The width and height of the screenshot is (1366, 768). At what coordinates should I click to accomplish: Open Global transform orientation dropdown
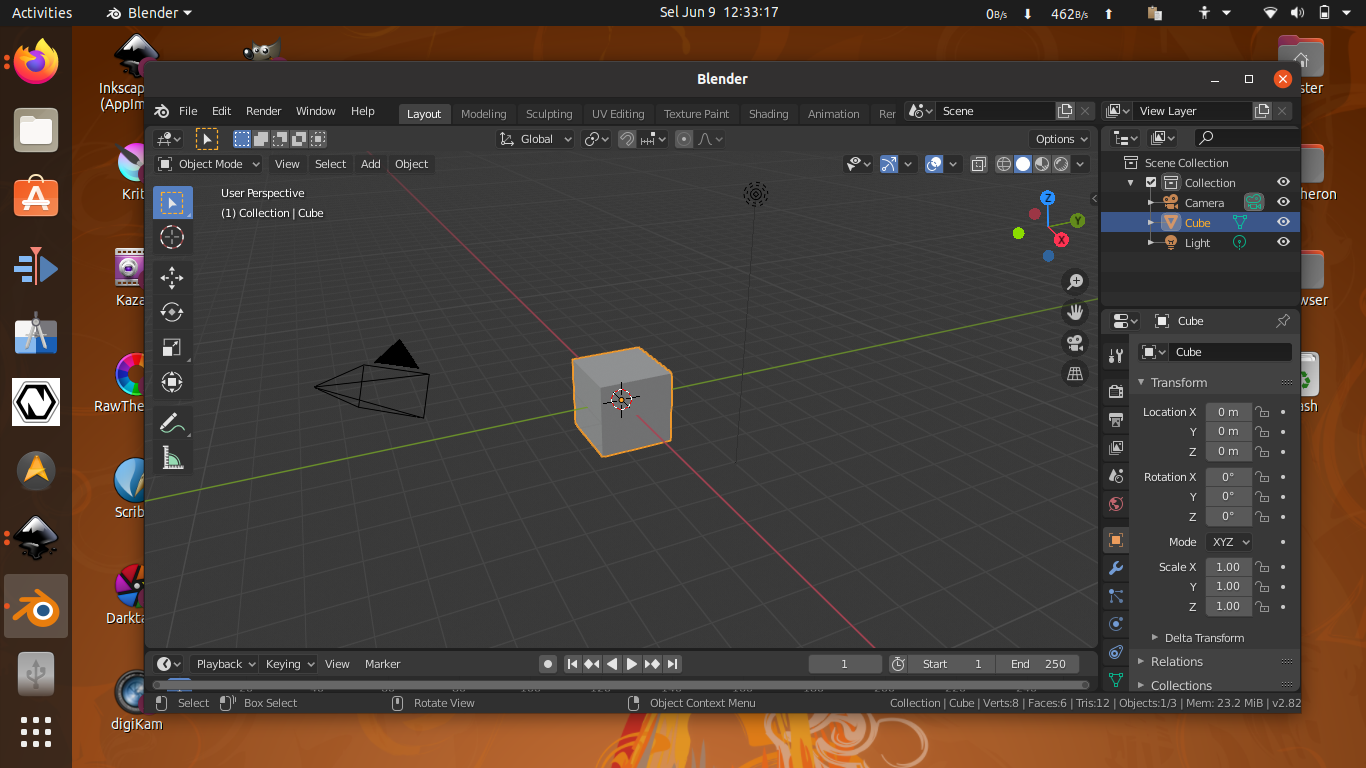click(x=536, y=139)
